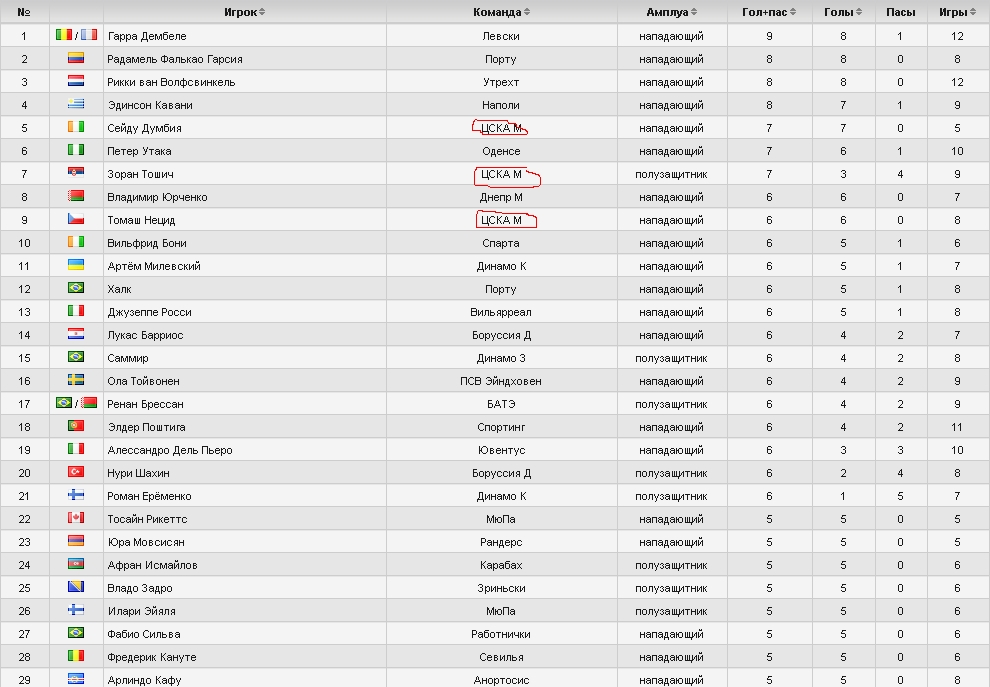Select the Ювентус cell for Алессандро Дель Пьеро
Image resolution: width=990 pixels, height=687 pixels.
coord(500,450)
